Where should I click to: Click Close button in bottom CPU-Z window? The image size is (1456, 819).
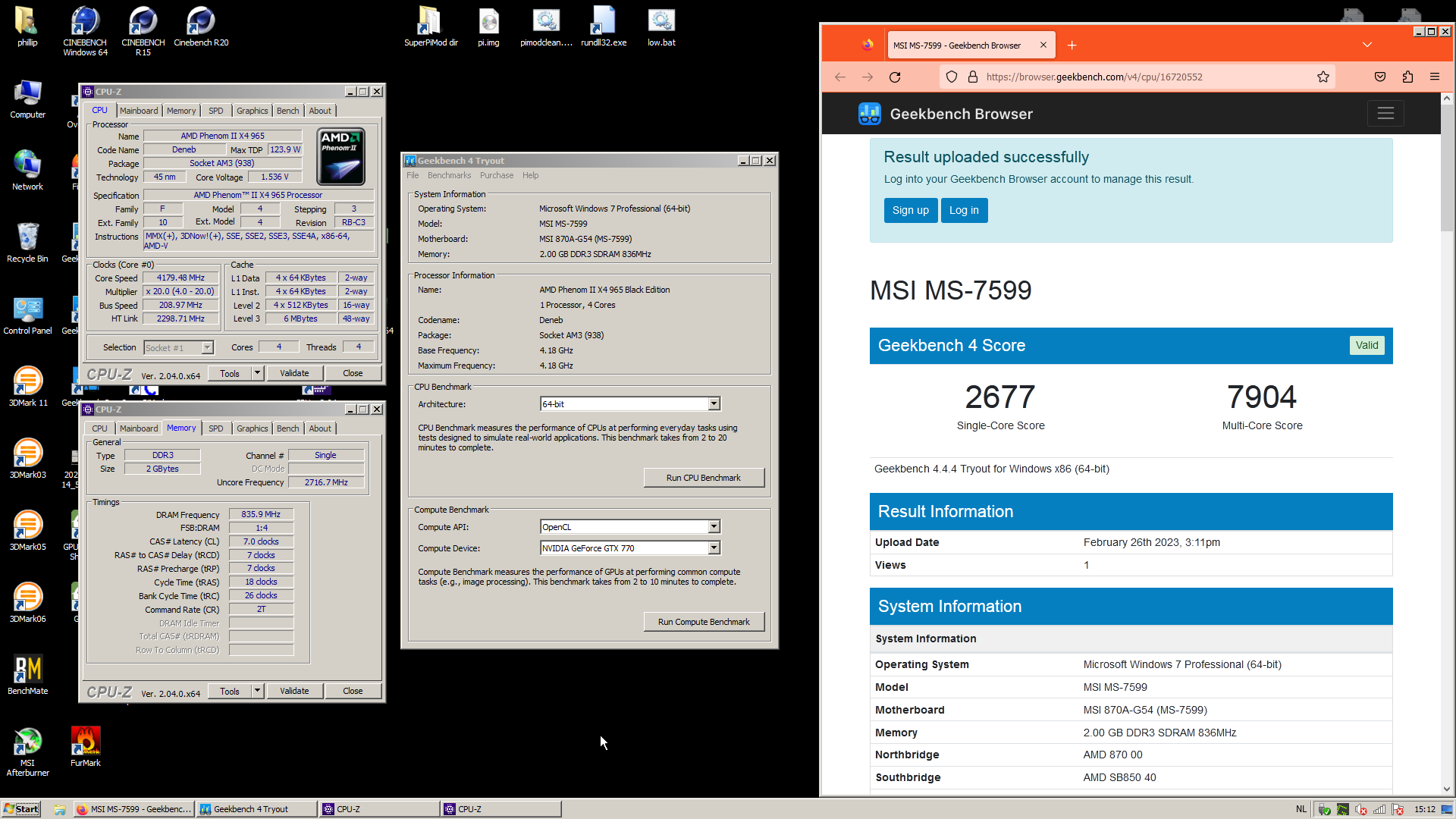(353, 691)
